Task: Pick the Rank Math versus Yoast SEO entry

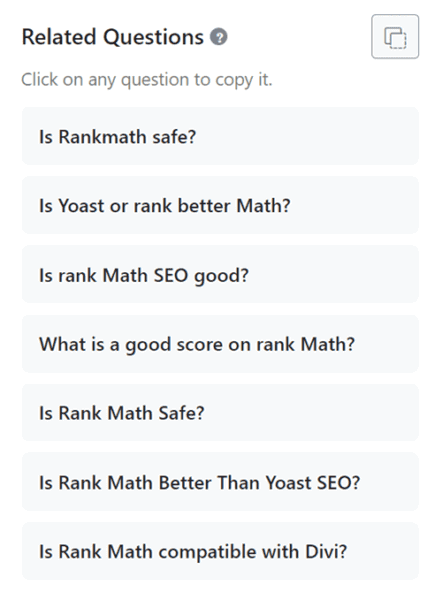Action: click(x=220, y=482)
